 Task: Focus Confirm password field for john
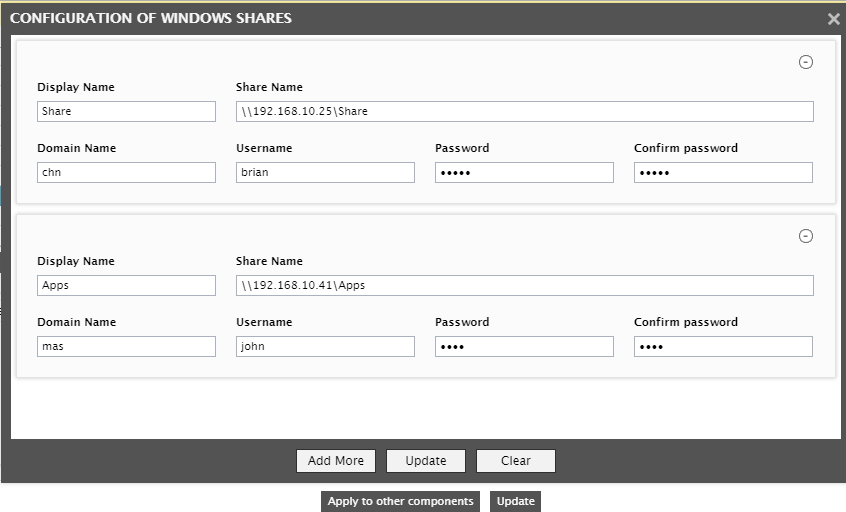pos(723,346)
